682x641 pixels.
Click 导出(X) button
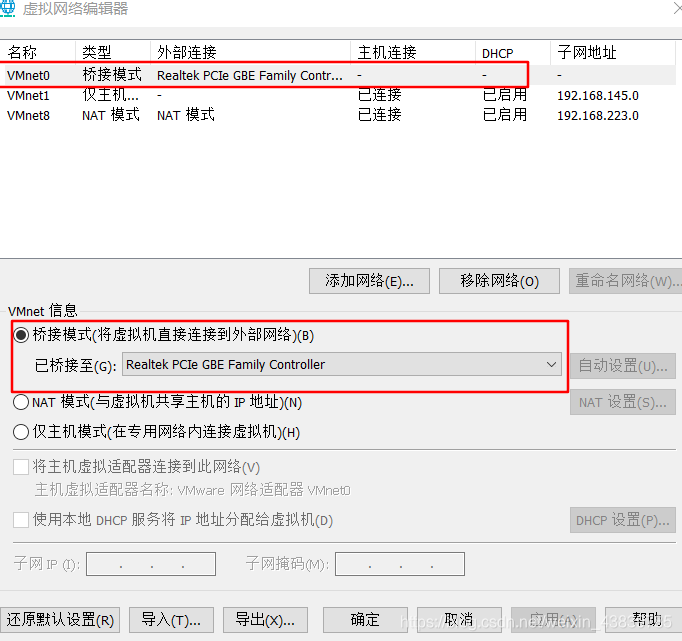pos(265,620)
